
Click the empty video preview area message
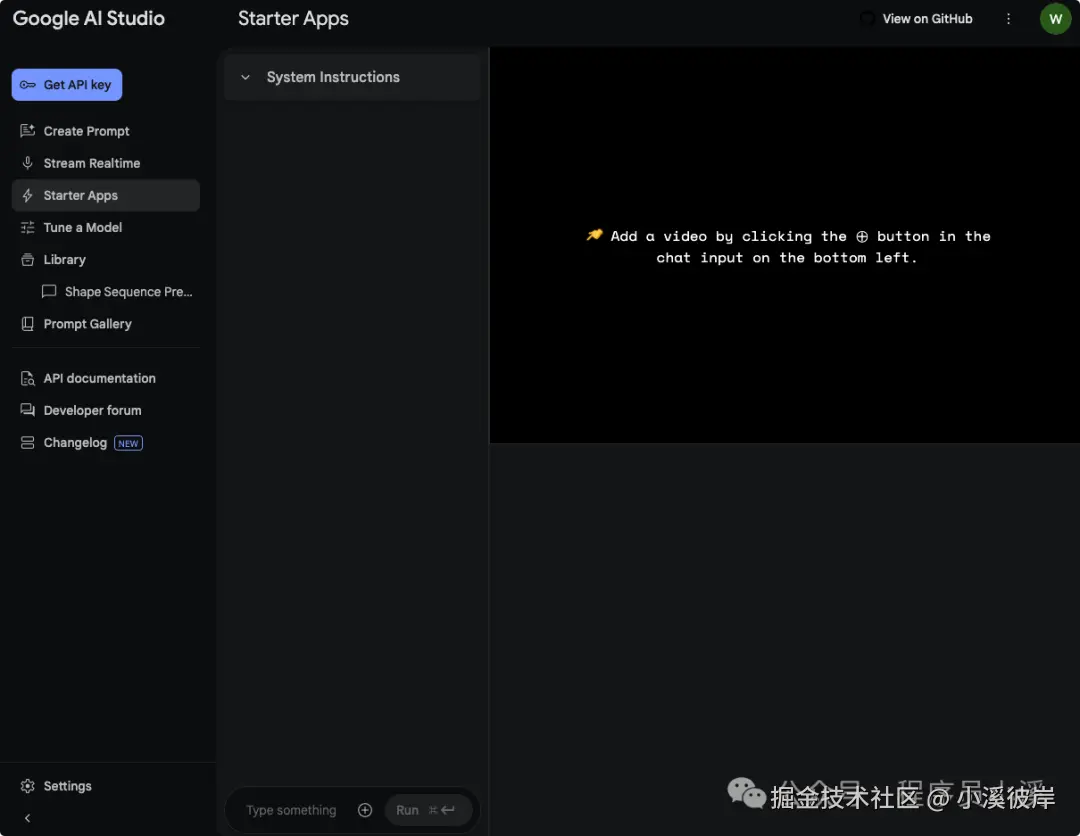point(788,247)
